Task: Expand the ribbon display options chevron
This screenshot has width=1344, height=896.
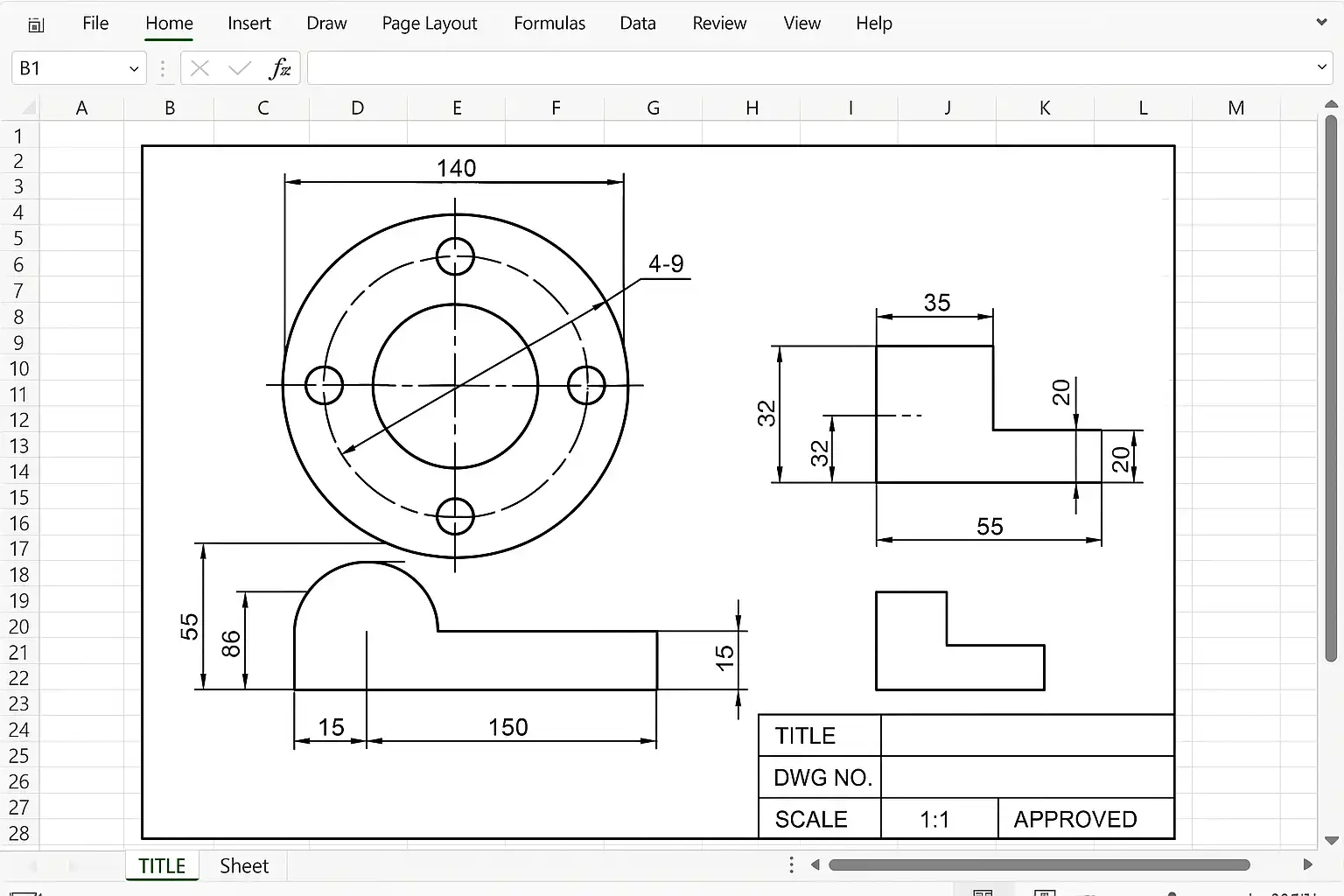Action: [1321, 22]
